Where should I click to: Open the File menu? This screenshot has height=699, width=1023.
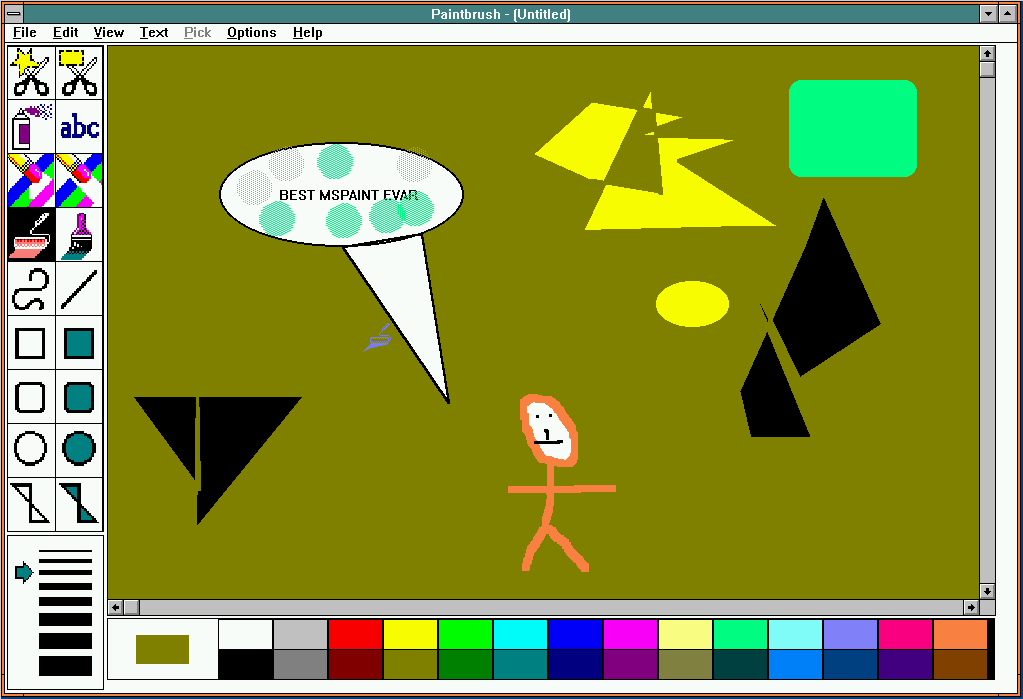(x=25, y=33)
